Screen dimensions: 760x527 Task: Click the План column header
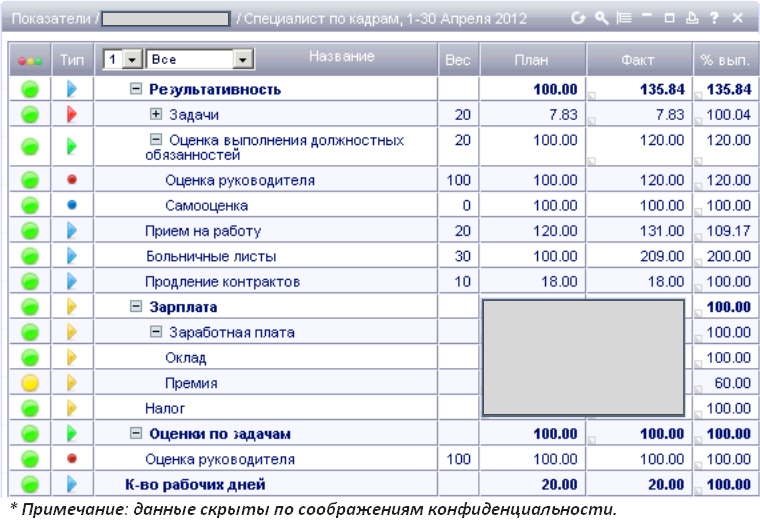[x=532, y=60]
